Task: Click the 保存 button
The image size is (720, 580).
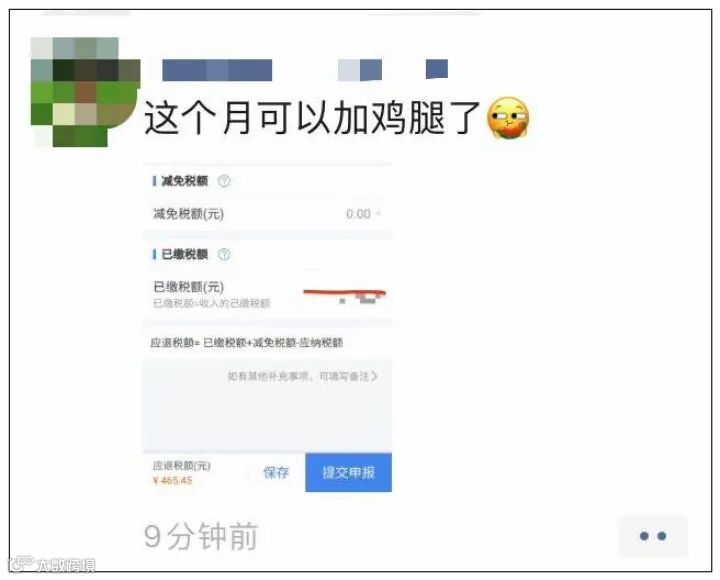Action: (276, 472)
